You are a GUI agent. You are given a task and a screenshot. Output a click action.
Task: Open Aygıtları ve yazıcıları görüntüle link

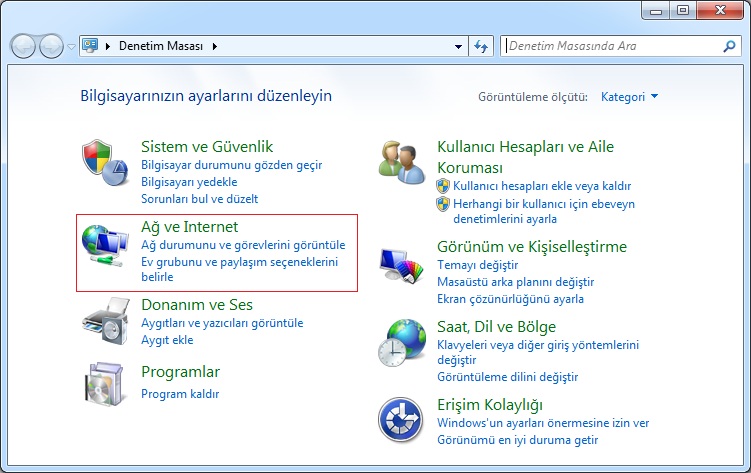click(222, 323)
